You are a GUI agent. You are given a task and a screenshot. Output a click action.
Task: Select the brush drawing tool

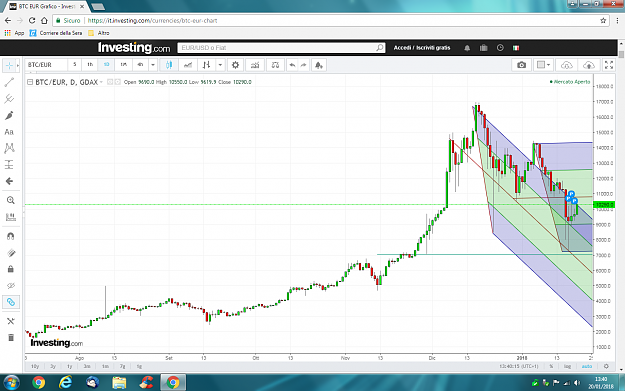click(9, 116)
